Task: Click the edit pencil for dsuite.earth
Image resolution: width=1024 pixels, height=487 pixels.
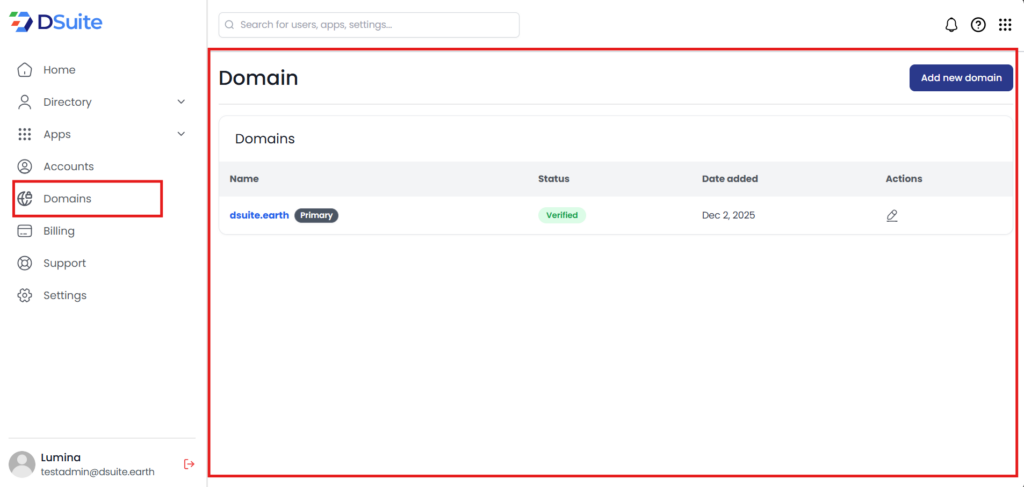Action: click(892, 215)
